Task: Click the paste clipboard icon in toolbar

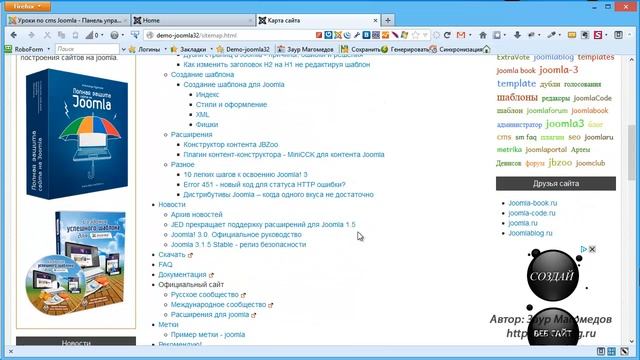Action: click(76, 35)
